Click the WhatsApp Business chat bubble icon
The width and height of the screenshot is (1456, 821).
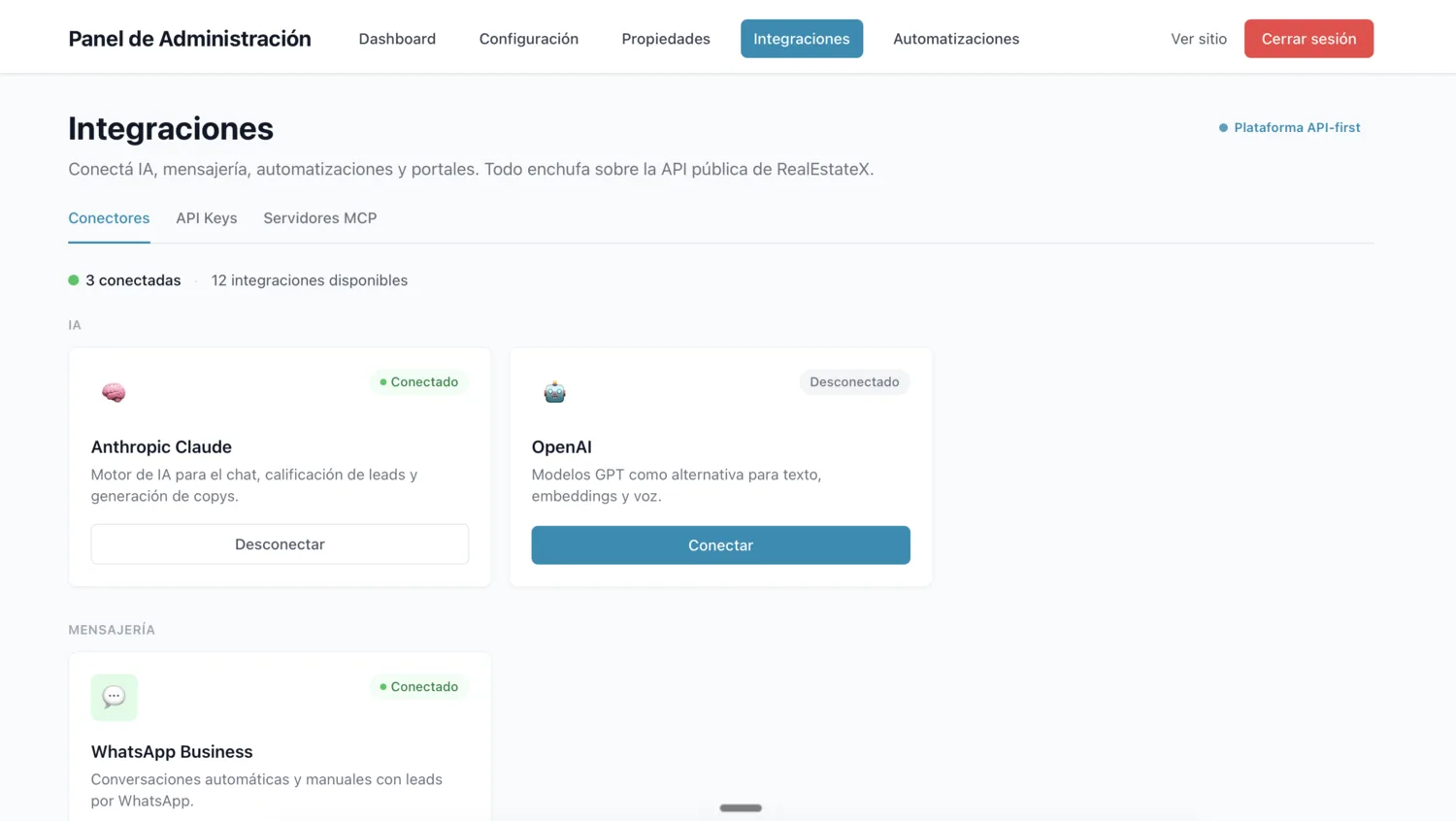[x=114, y=697]
